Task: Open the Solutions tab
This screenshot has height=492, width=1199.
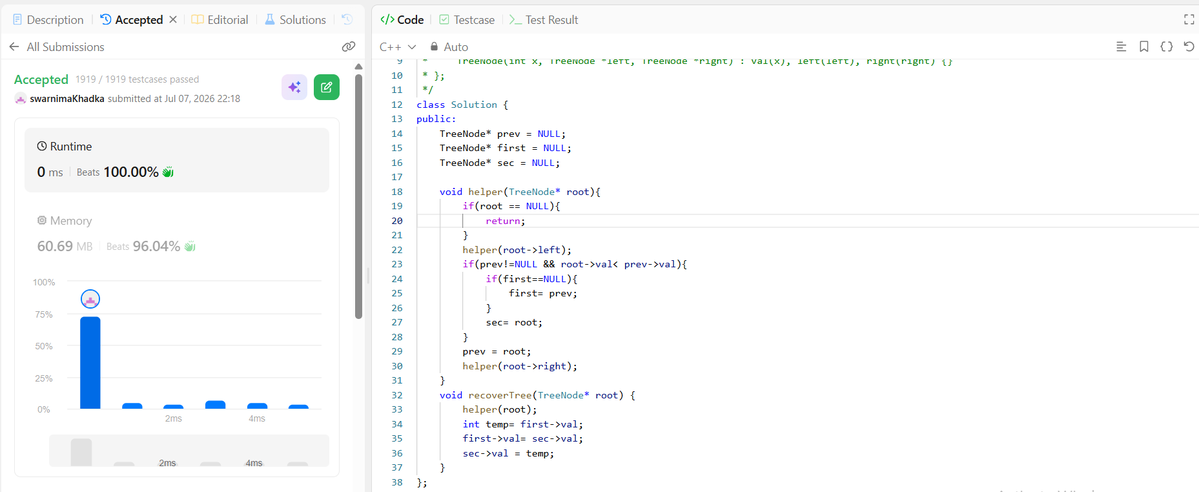Action: click(295, 20)
